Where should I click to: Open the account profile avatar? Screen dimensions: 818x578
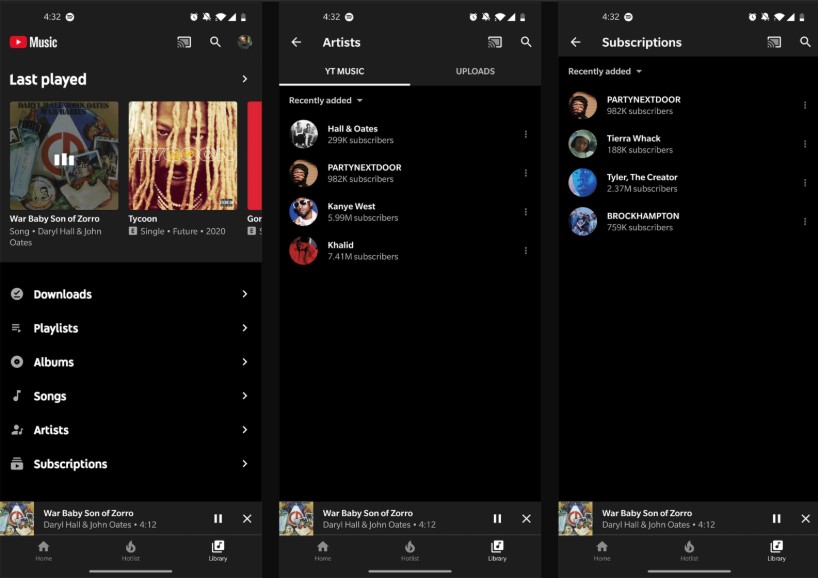(244, 42)
